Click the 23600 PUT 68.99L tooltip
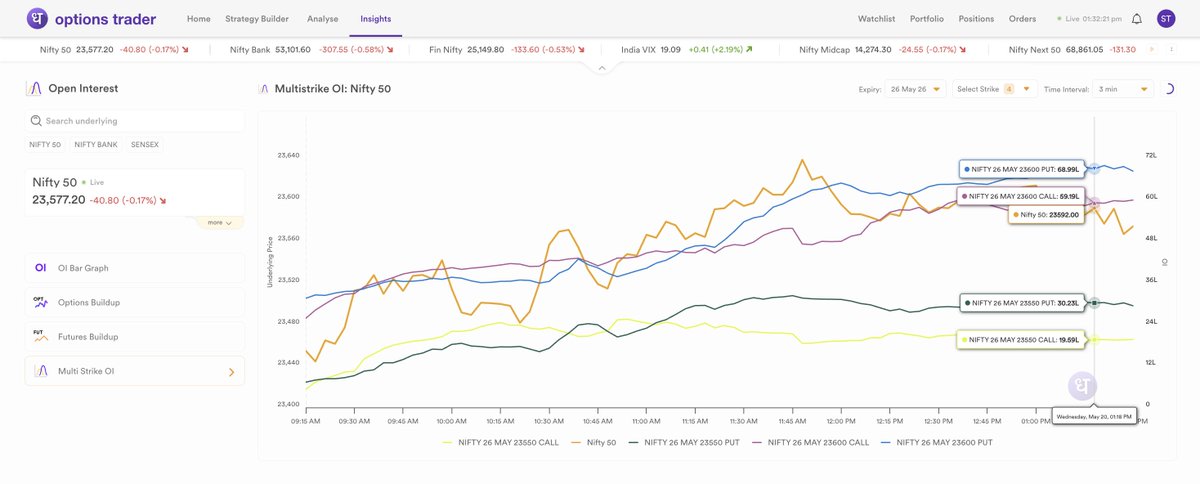 1021,170
